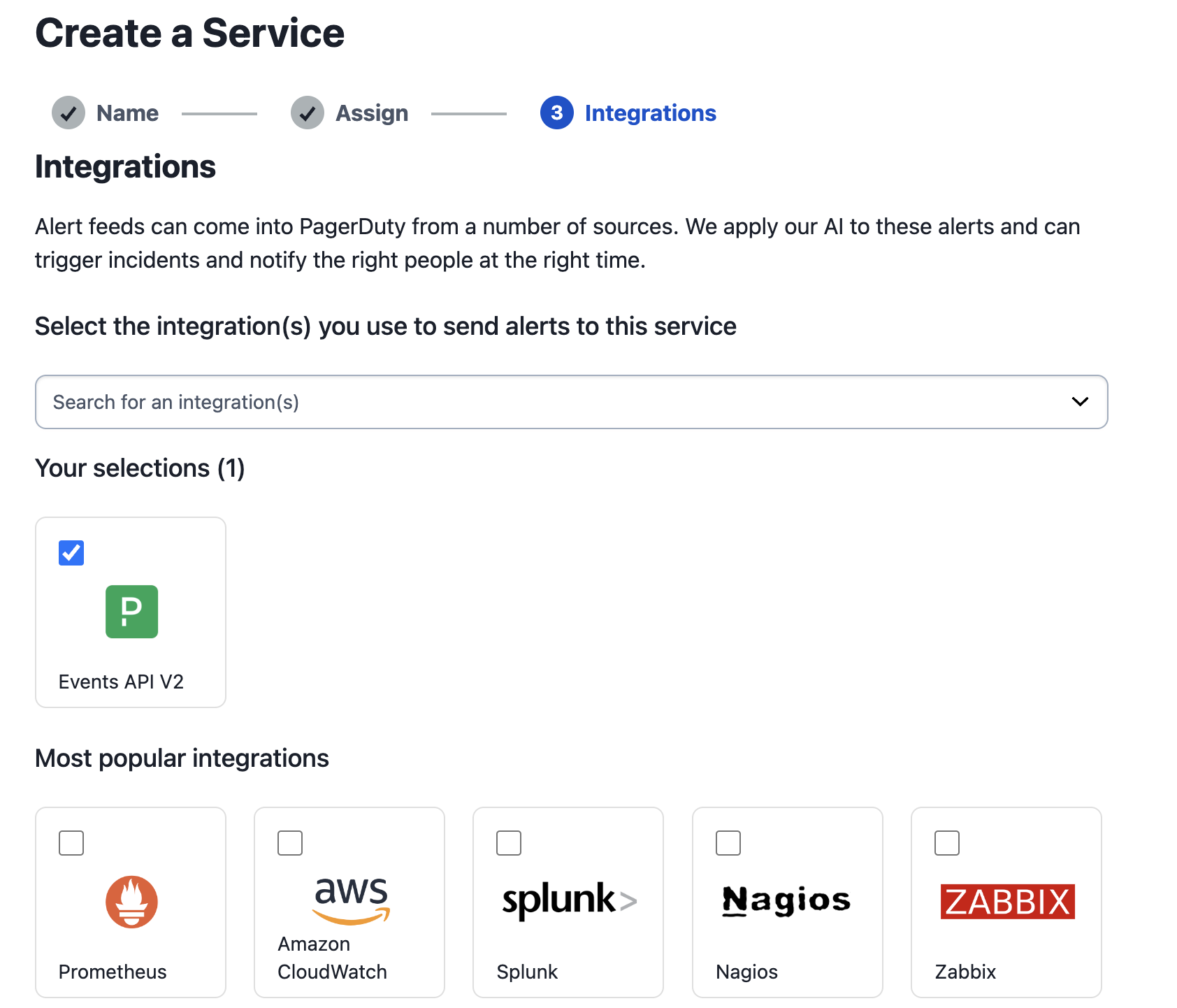Viewport: 1177px width, 1008px height.
Task: Click the Zabbix card label
Action: (965, 972)
